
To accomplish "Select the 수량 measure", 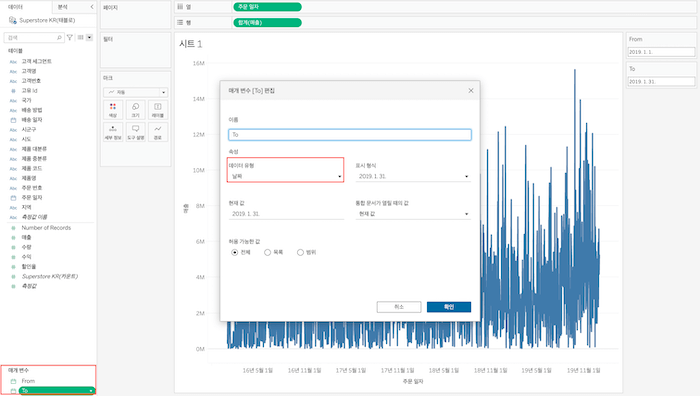I will pyautogui.click(x=27, y=247).
